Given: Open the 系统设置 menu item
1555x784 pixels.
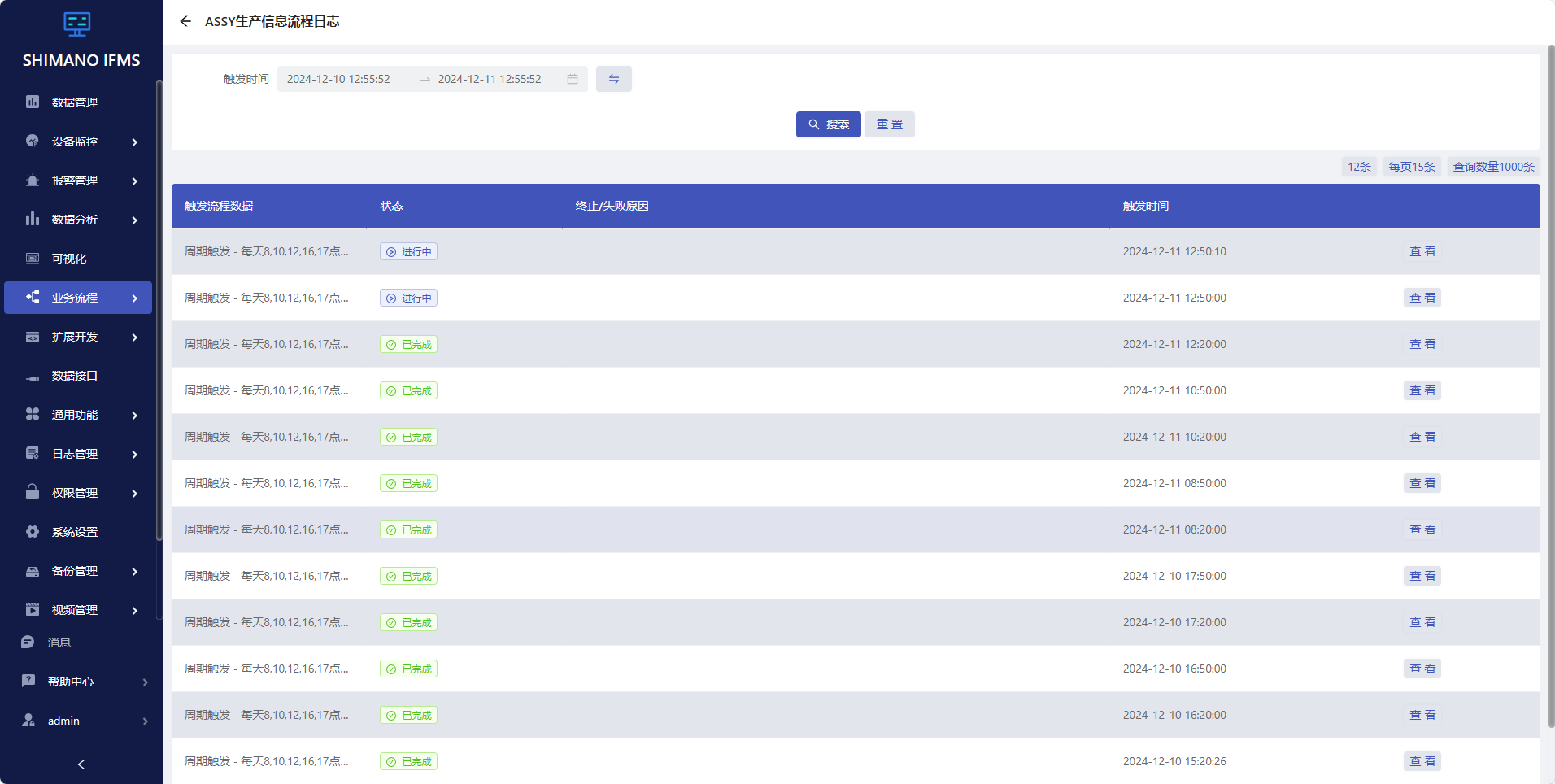Looking at the screenshot, I should pos(78,532).
